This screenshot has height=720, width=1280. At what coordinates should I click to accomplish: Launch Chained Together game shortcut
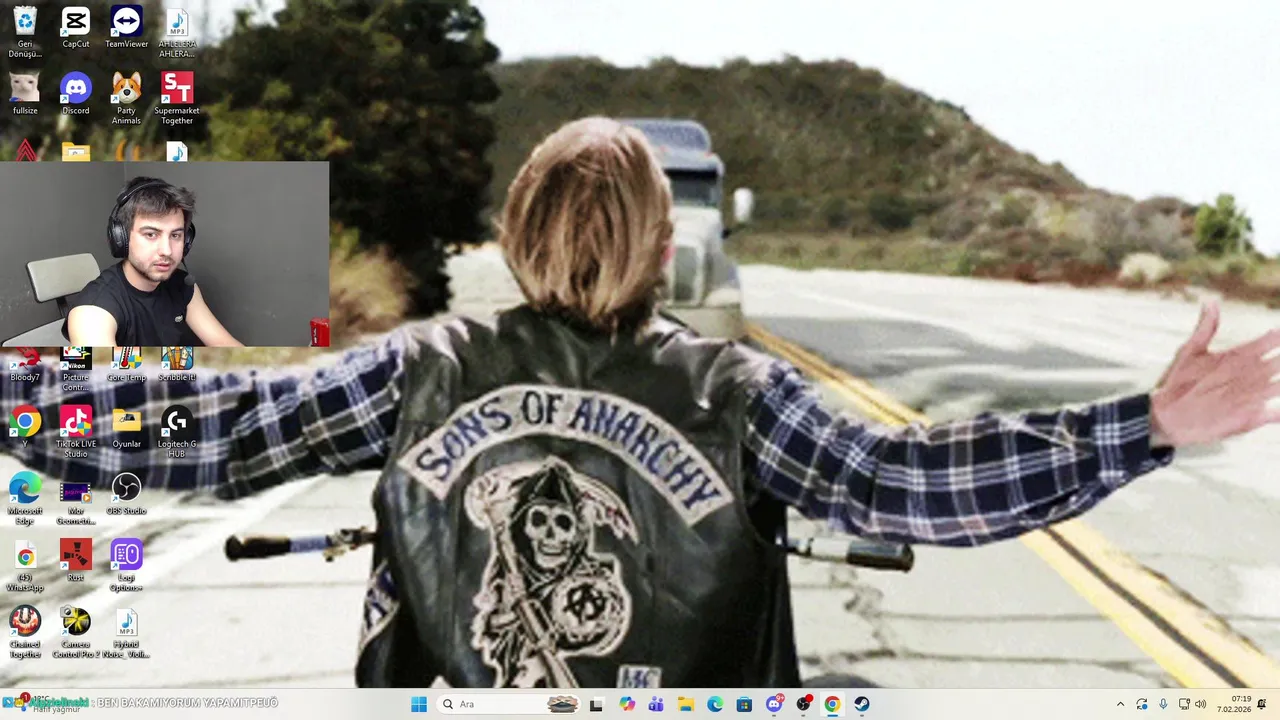[x=25, y=632]
